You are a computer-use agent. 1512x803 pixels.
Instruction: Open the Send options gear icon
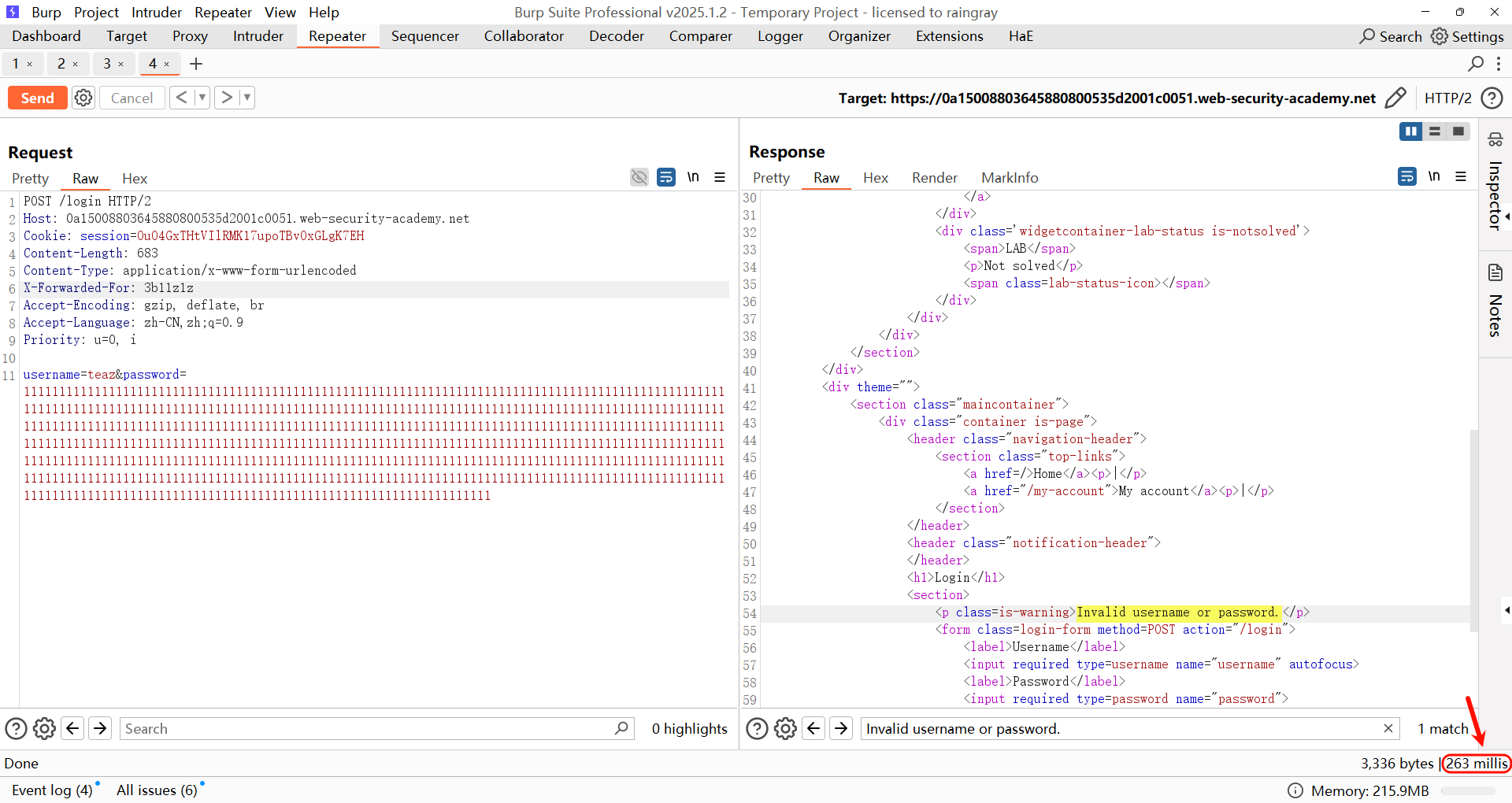click(x=83, y=98)
